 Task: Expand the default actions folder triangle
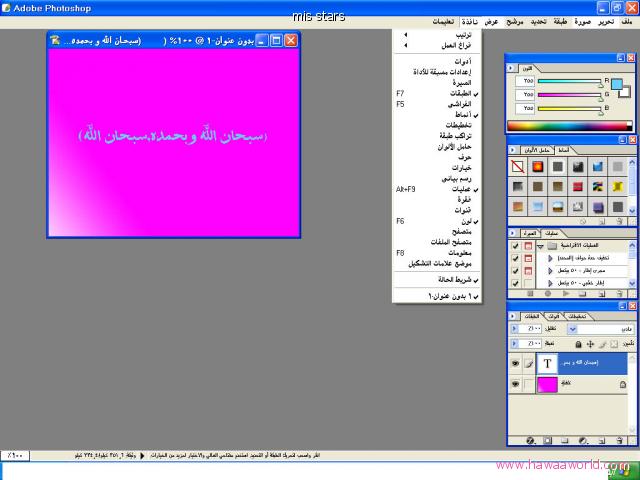point(540,245)
